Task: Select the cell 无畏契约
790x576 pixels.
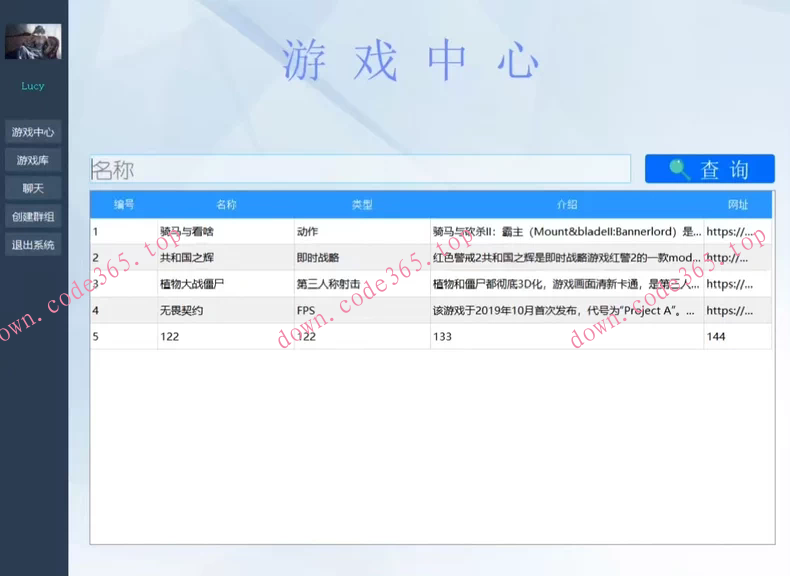Action: pyautogui.click(x=226, y=310)
